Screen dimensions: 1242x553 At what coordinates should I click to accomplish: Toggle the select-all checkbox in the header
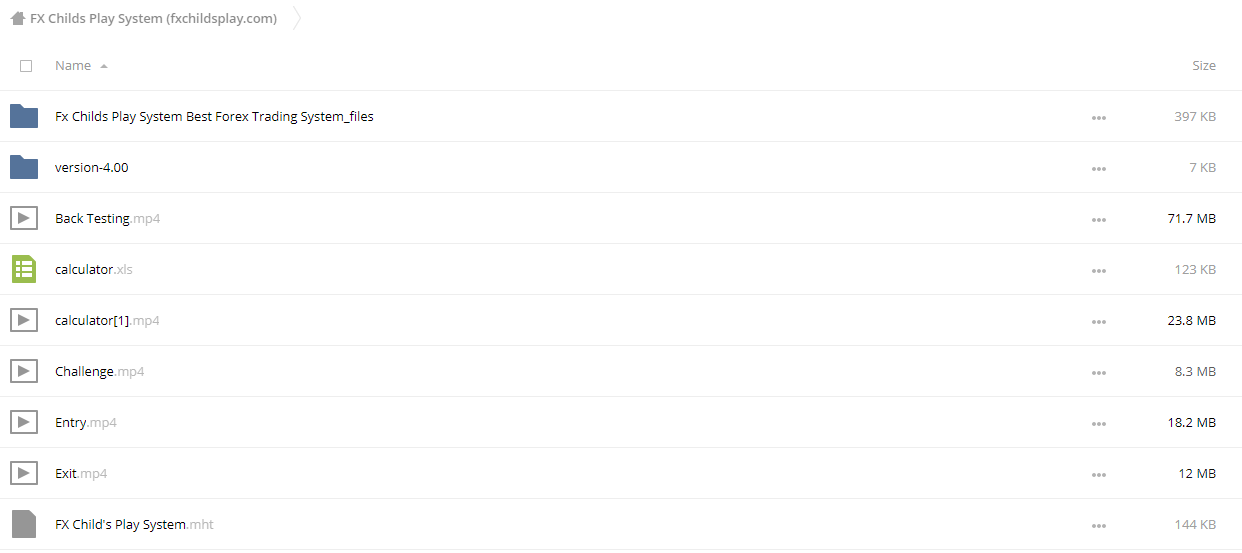(26, 66)
